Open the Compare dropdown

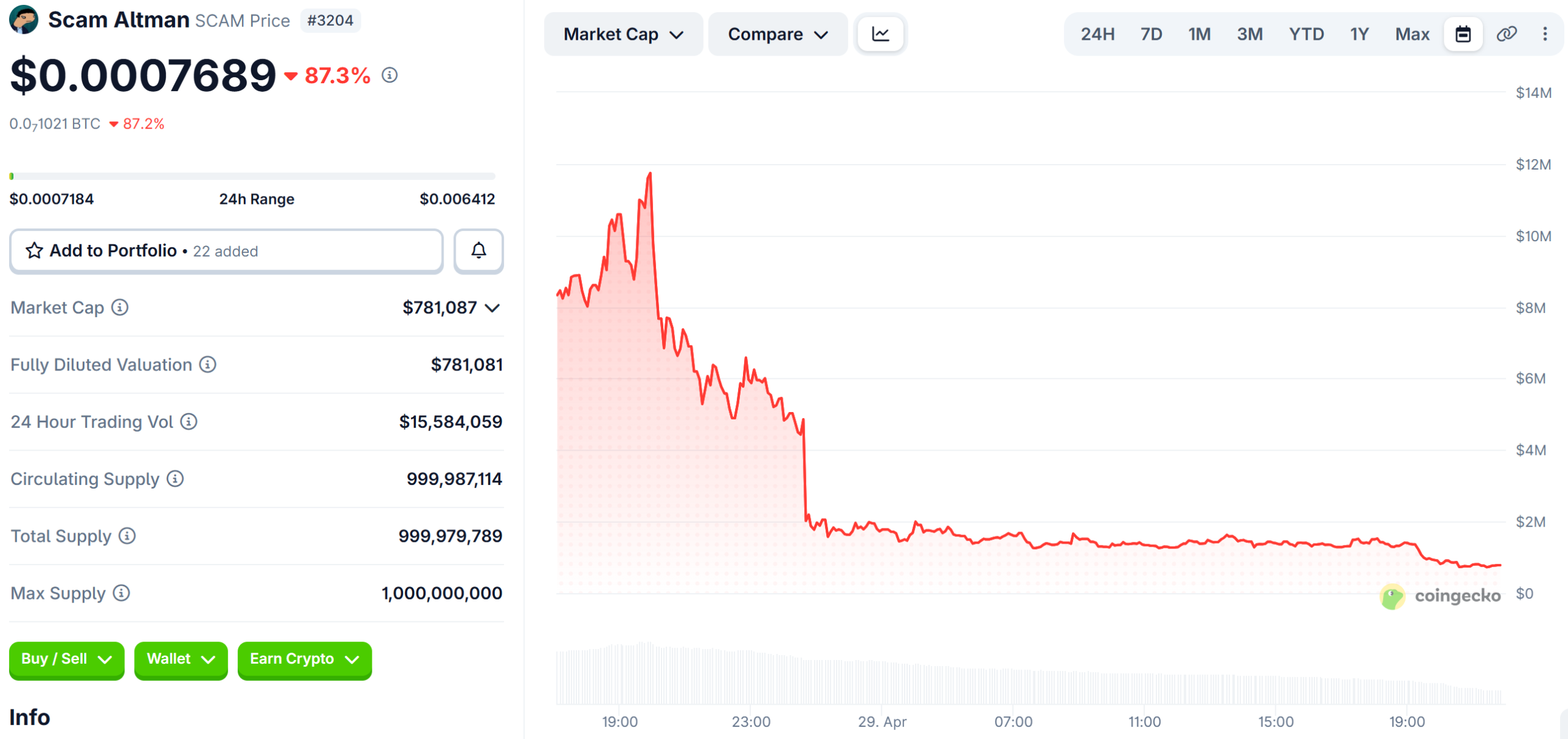point(778,34)
